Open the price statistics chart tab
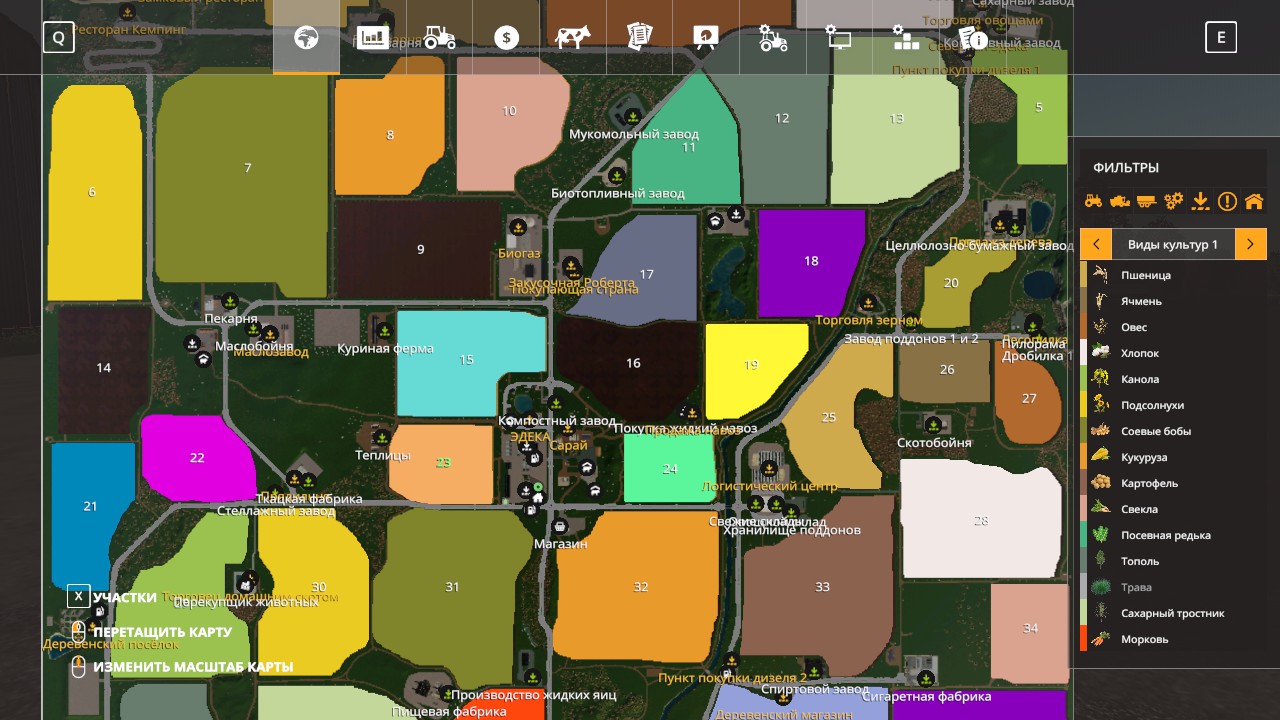1280x720 pixels. 373,39
